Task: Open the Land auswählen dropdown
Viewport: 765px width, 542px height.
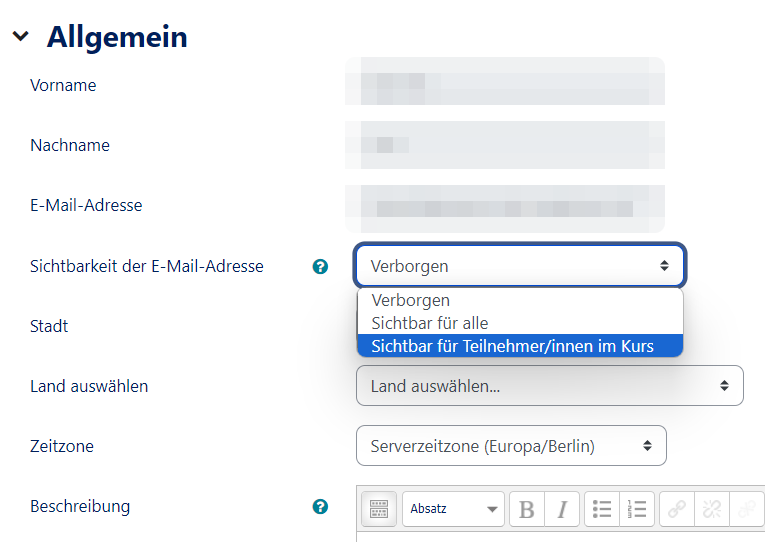Action: point(549,386)
